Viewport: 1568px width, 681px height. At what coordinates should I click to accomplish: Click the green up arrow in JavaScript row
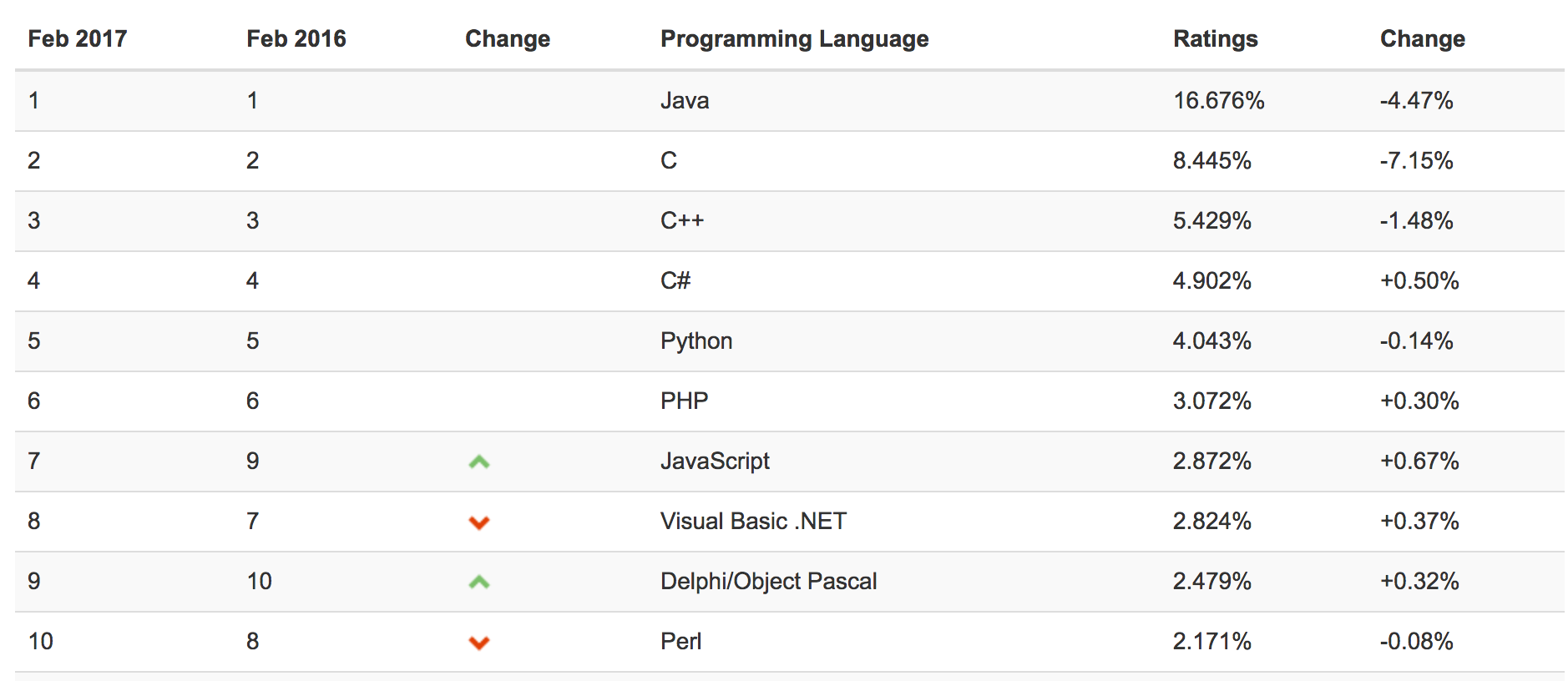click(x=478, y=462)
